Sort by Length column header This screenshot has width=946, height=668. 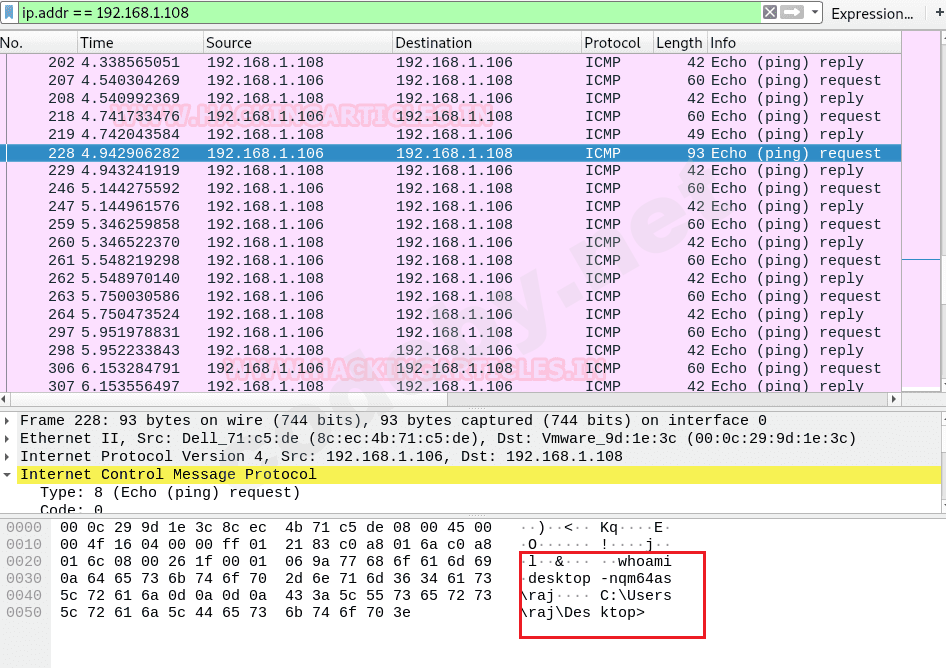coord(680,43)
